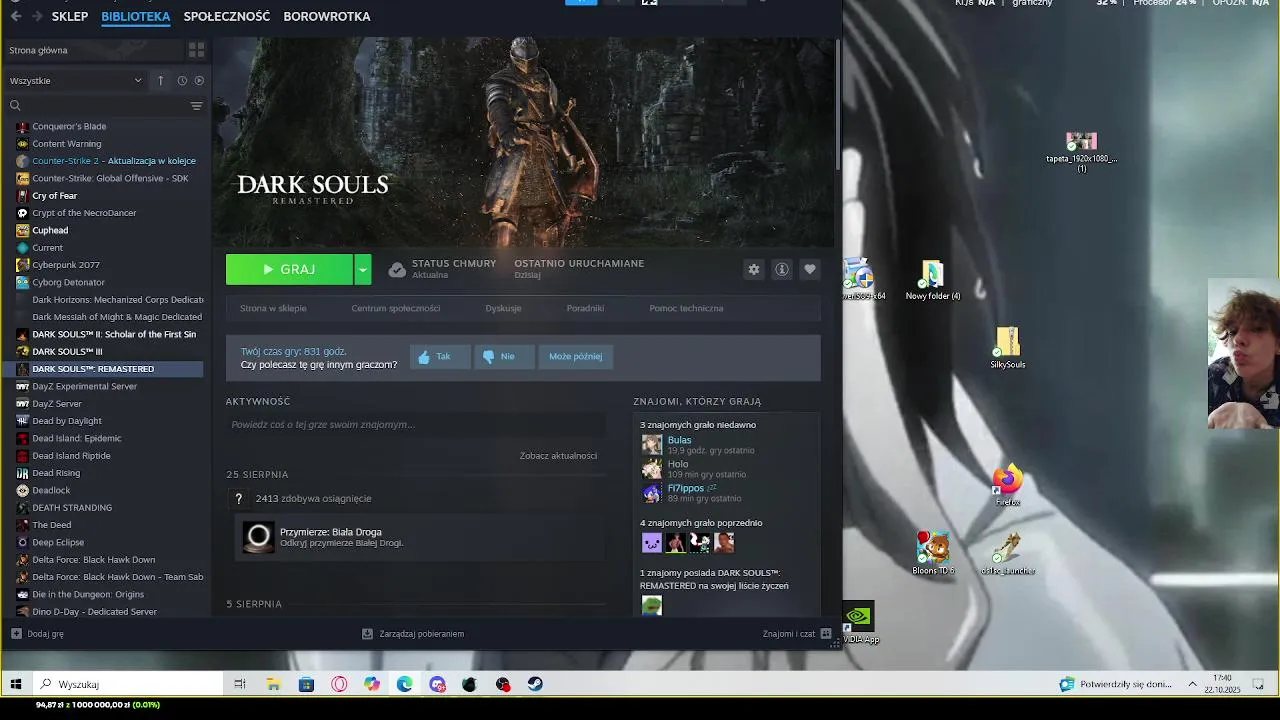Open Znajomi i czat friends chat

click(797, 634)
